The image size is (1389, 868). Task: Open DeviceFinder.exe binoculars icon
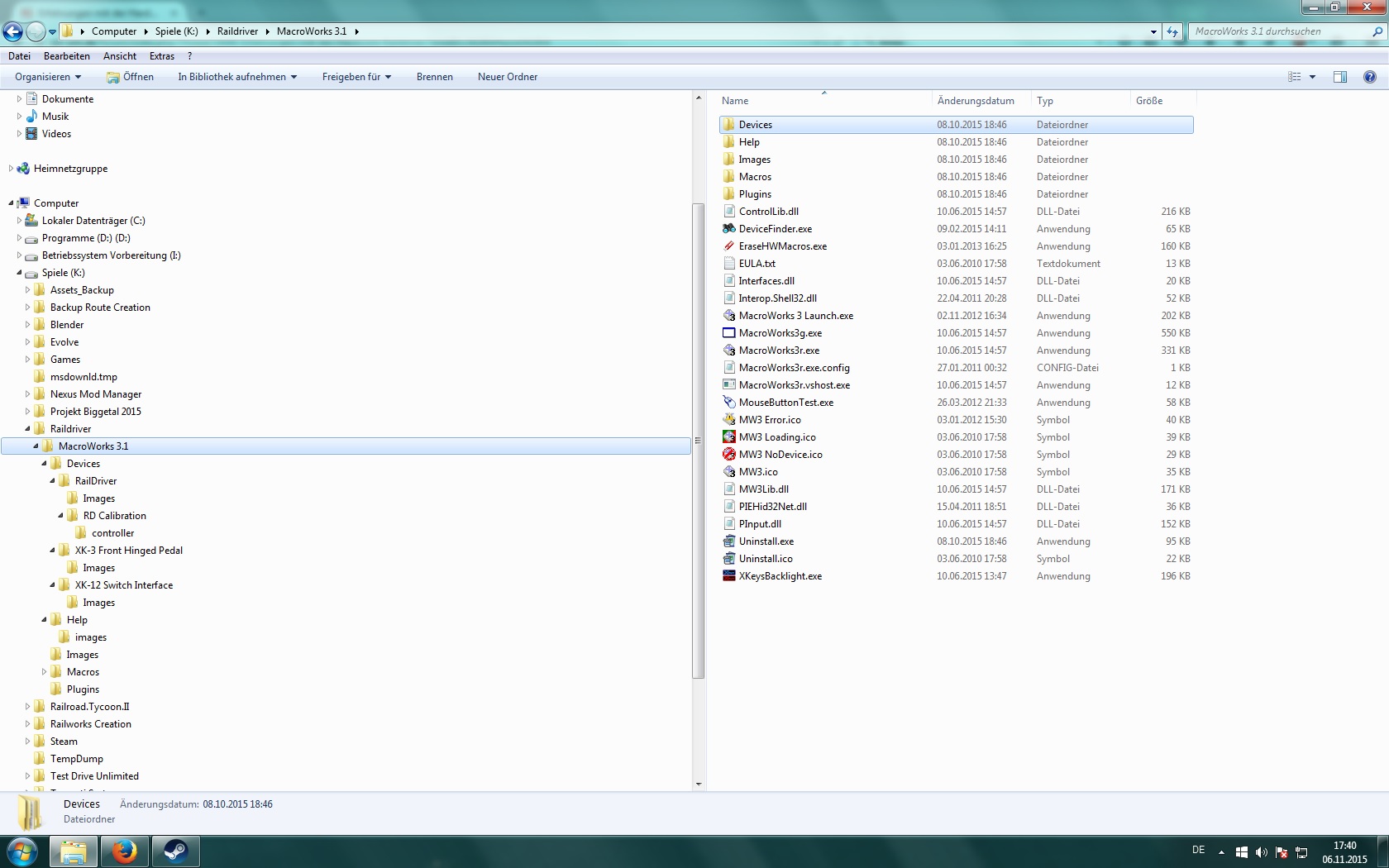[728, 229]
